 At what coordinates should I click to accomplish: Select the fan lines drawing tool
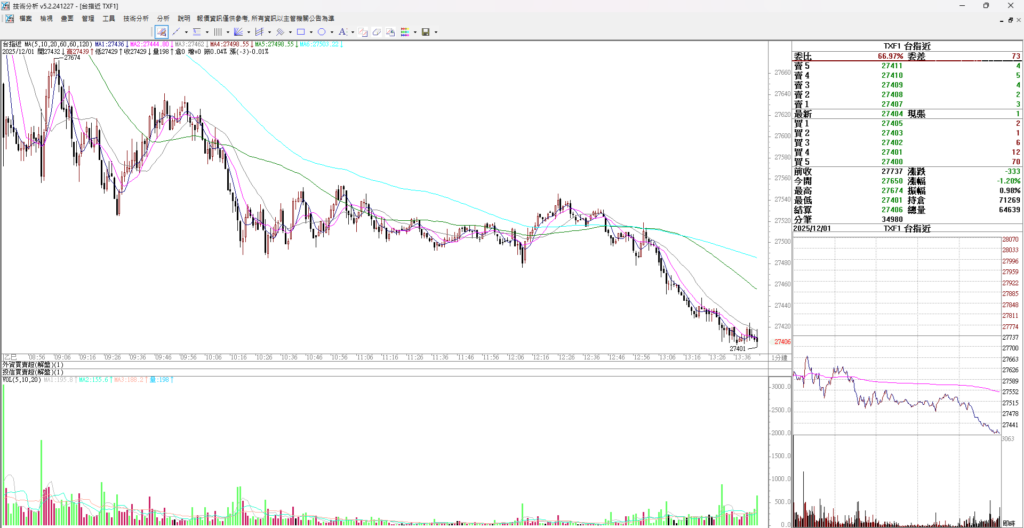[x=238, y=32]
